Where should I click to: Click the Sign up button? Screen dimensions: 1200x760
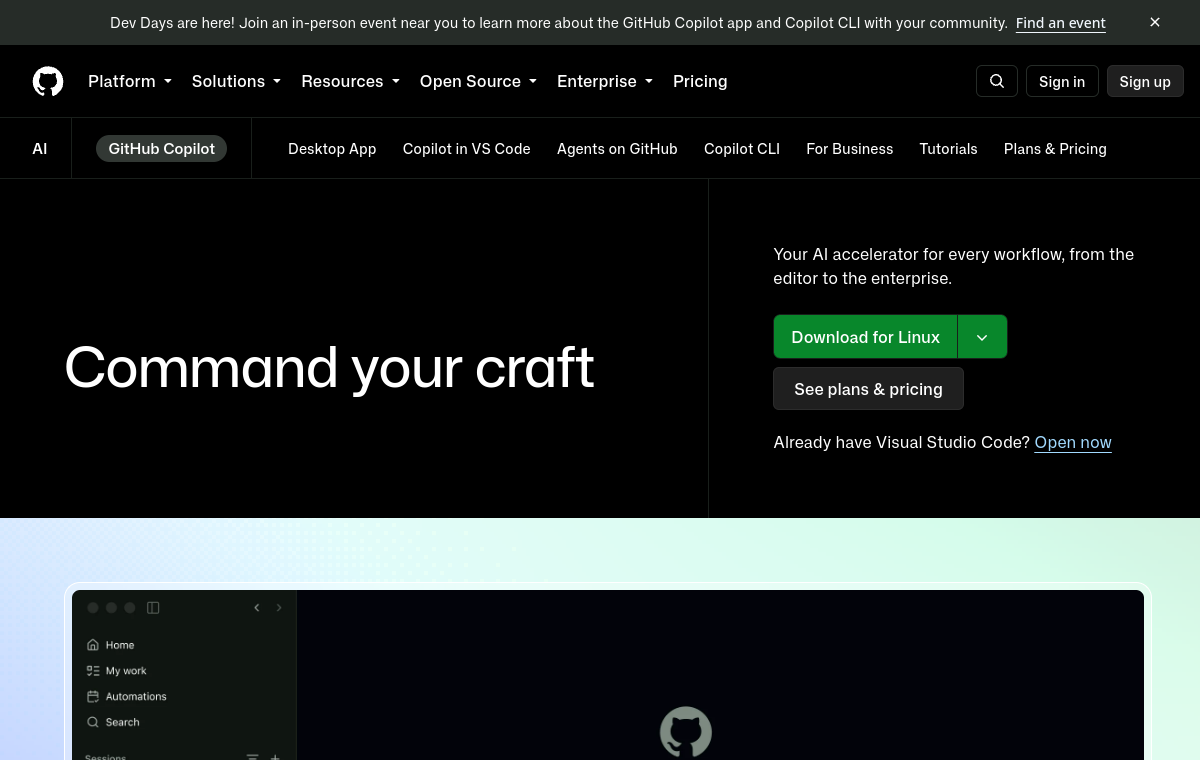pos(1145,81)
